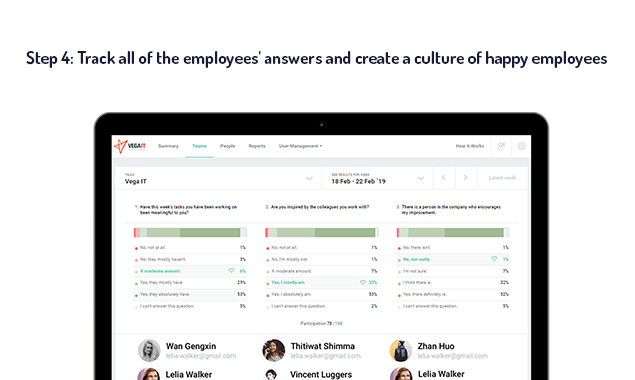Select 'I'm not sure.' answer row
This screenshot has height=380, width=635.
pos(453,271)
